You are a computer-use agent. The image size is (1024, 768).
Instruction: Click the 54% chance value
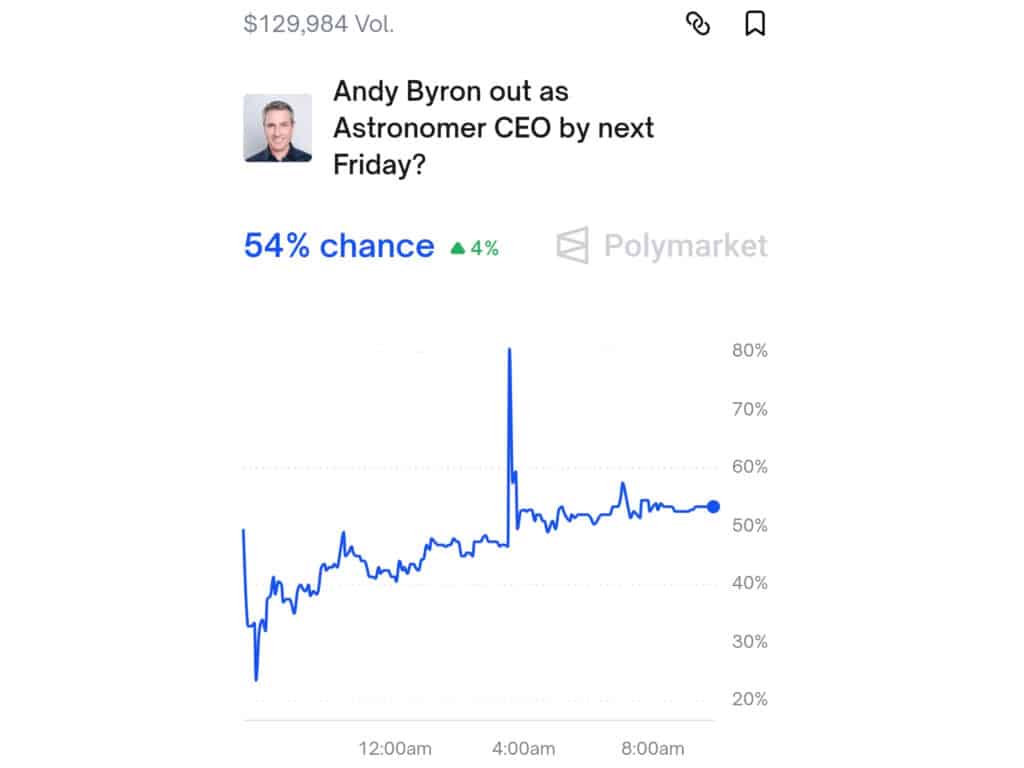pyautogui.click(x=339, y=246)
